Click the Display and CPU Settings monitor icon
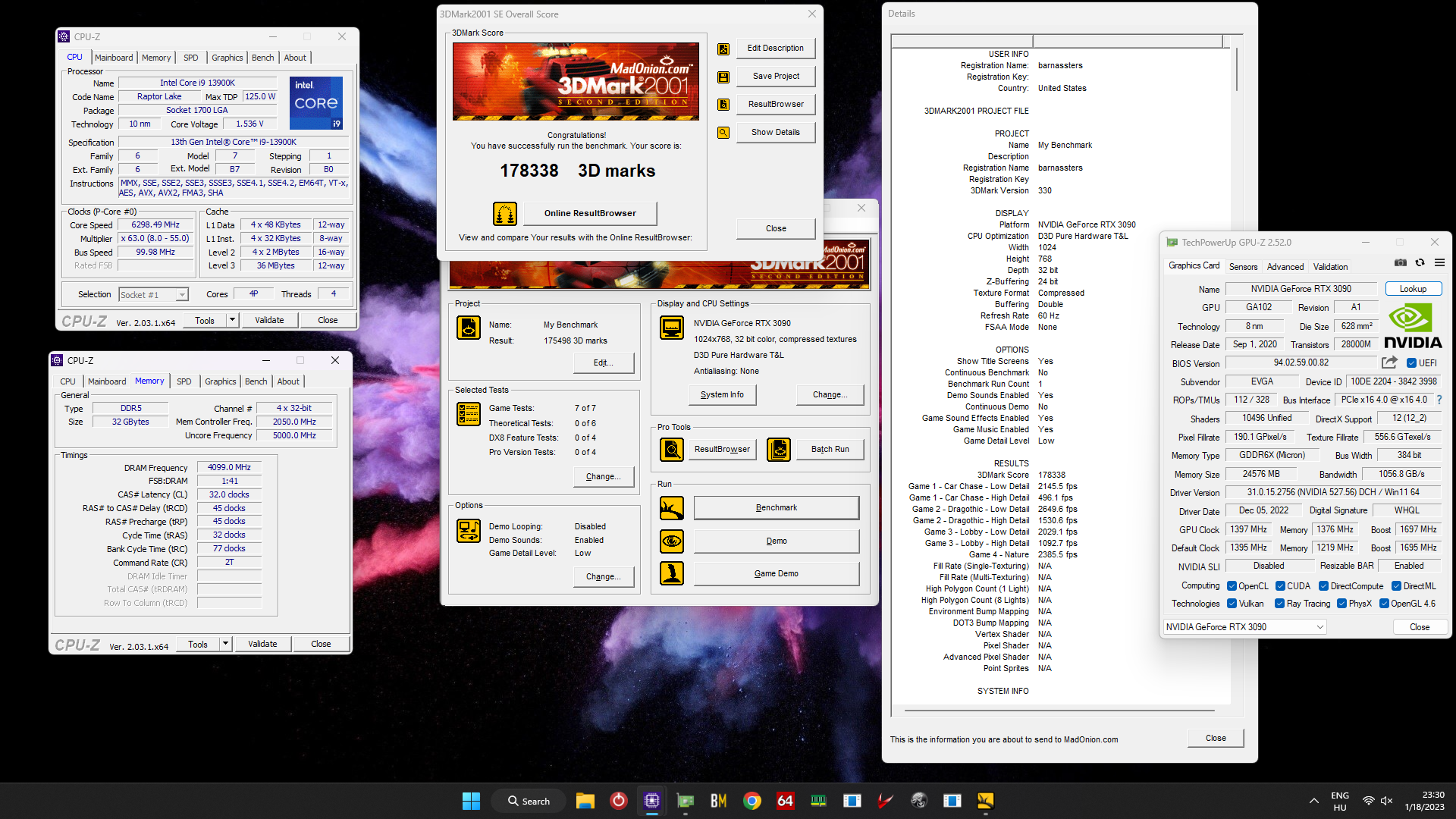Viewport: 1456px width, 819px height. (x=672, y=328)
